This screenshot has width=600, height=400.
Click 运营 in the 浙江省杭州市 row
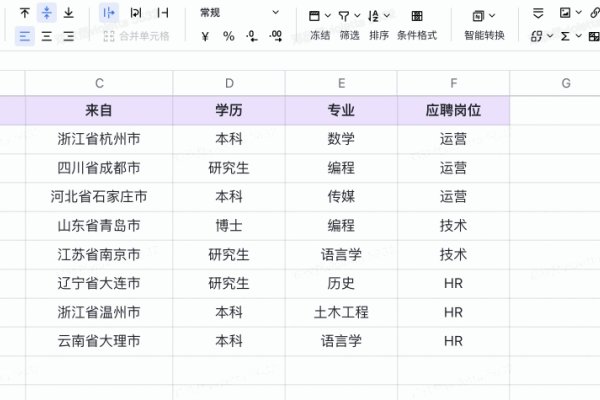point(453,139)
